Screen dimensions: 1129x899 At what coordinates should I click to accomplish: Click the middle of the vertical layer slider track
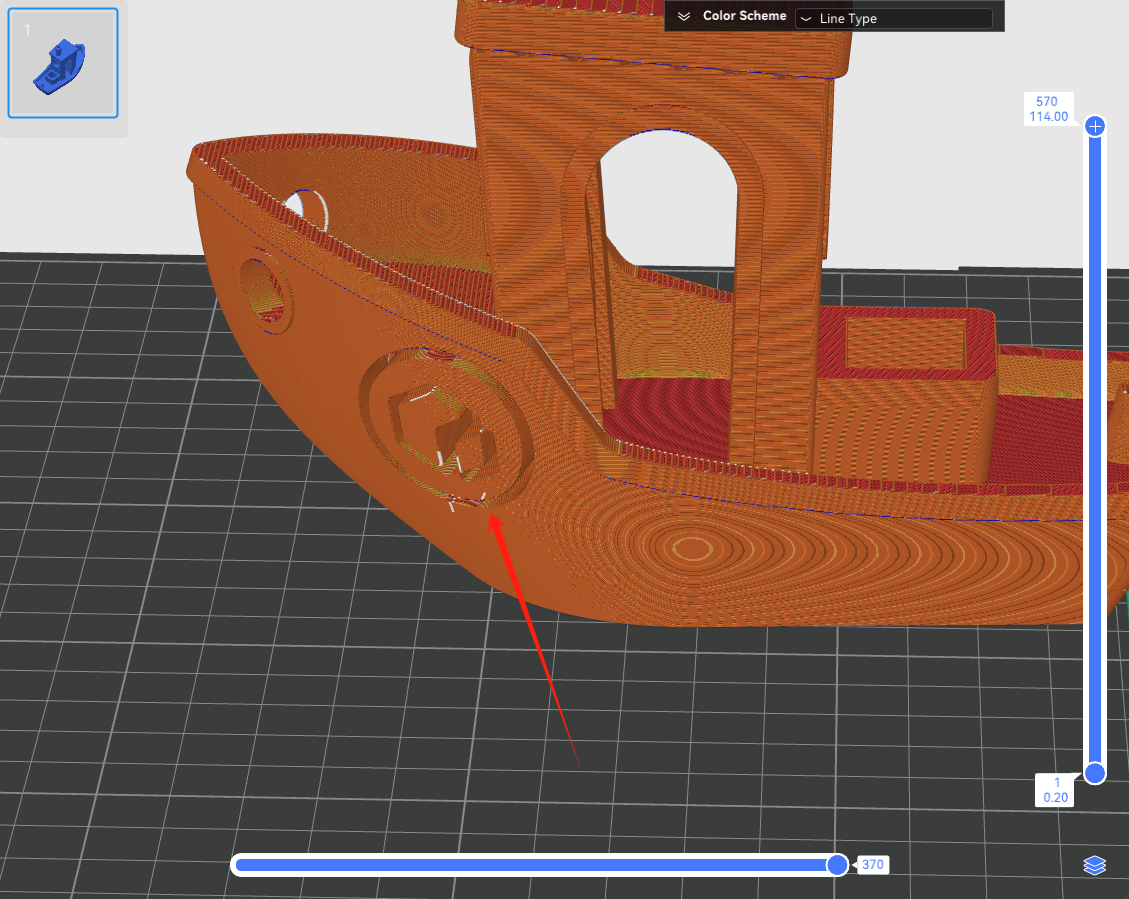click(x=1095, y=450)
